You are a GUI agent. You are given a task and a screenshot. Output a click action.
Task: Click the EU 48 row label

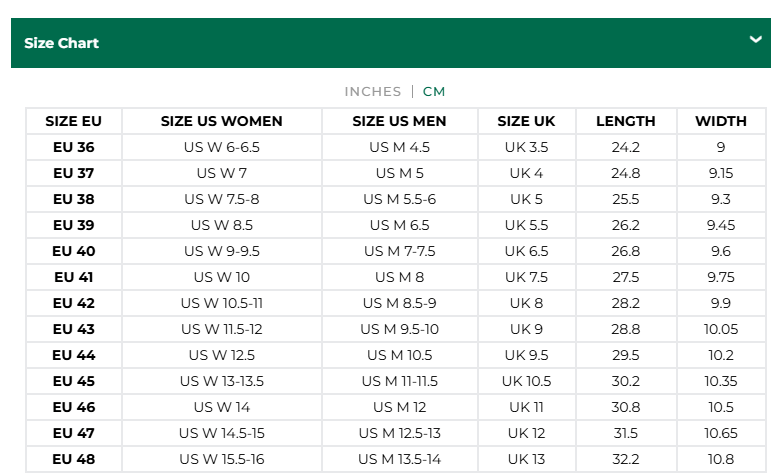coord(74,459)
